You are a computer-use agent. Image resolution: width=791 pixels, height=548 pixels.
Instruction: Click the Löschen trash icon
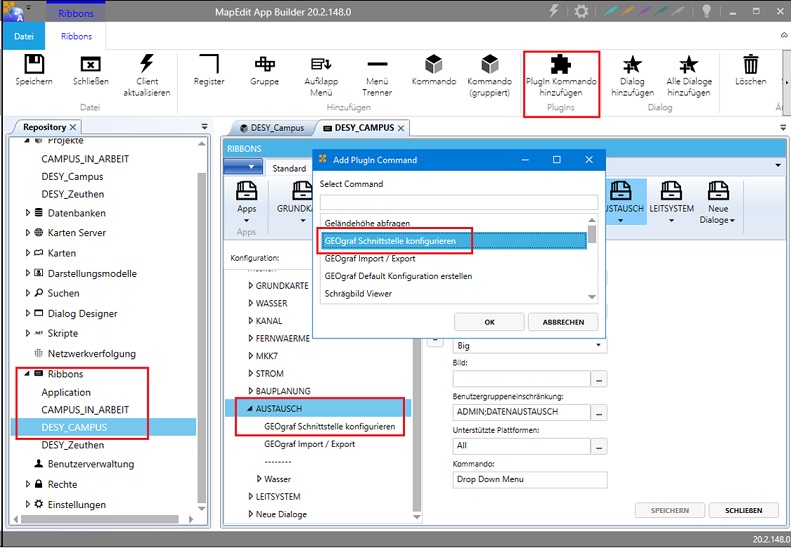[750, 65]
